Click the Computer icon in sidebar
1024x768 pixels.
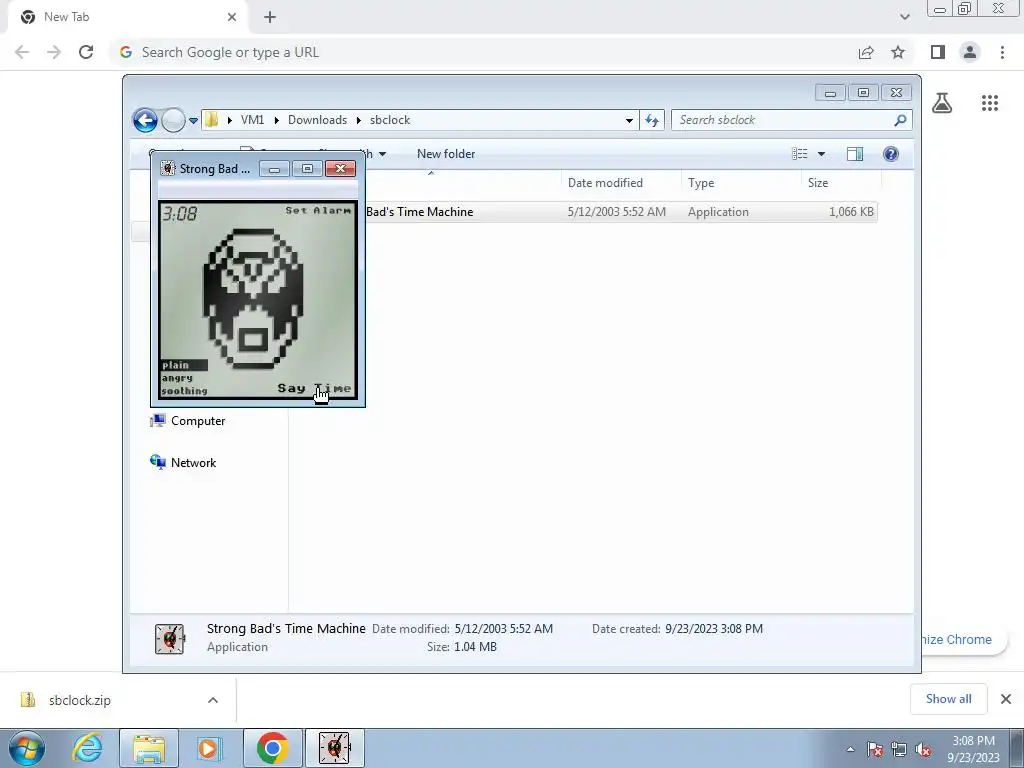pos(157,421)
